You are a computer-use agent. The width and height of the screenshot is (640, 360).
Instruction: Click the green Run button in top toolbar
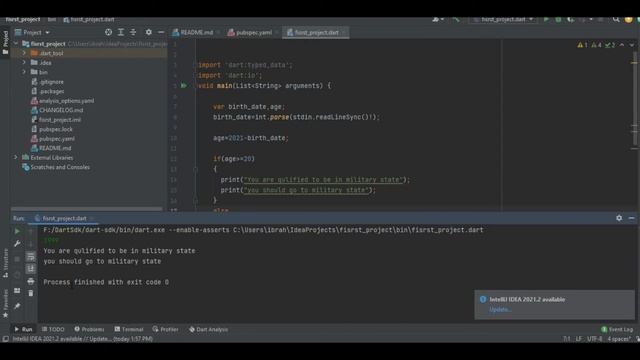546,19
